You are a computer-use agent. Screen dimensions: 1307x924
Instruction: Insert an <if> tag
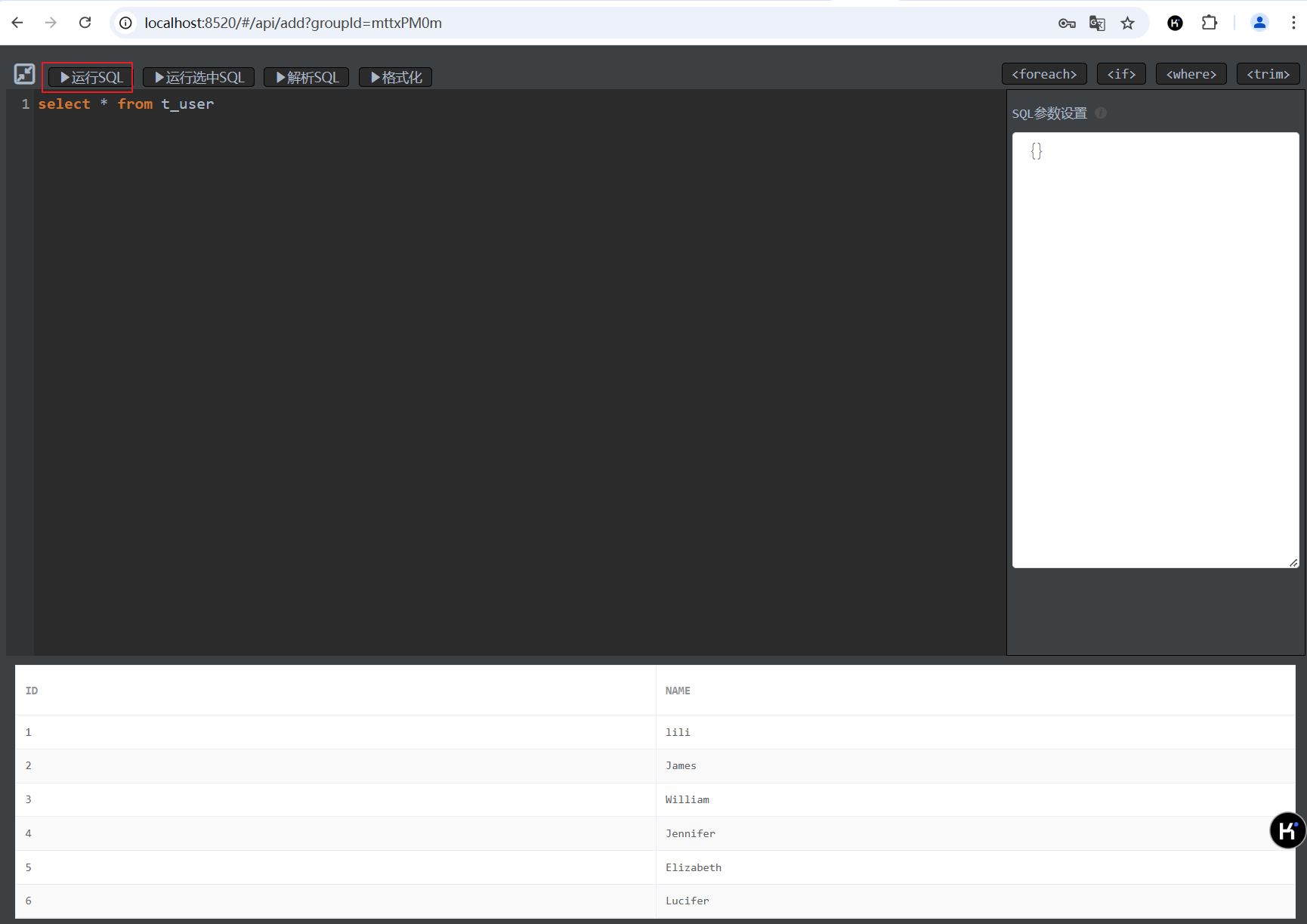[x=1121, y=74]
